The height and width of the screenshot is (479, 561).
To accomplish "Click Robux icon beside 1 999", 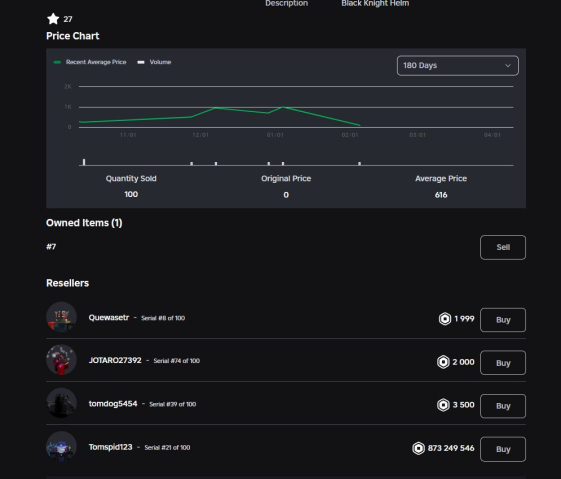I will coord(445,319).
